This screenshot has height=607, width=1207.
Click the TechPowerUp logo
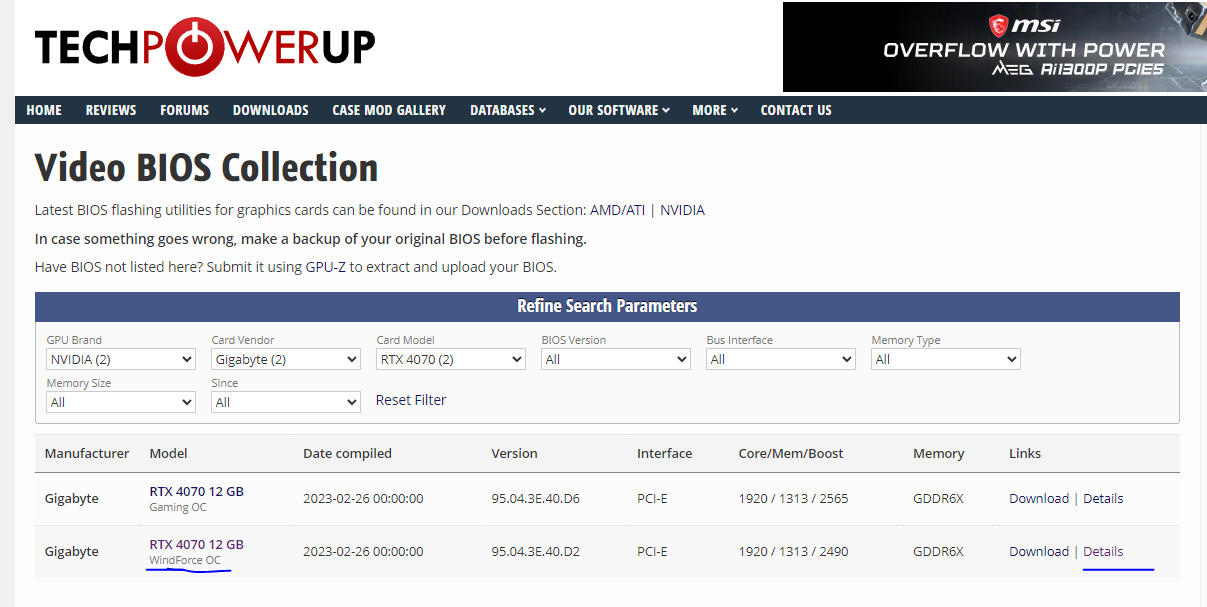click(x=205, y=45)
